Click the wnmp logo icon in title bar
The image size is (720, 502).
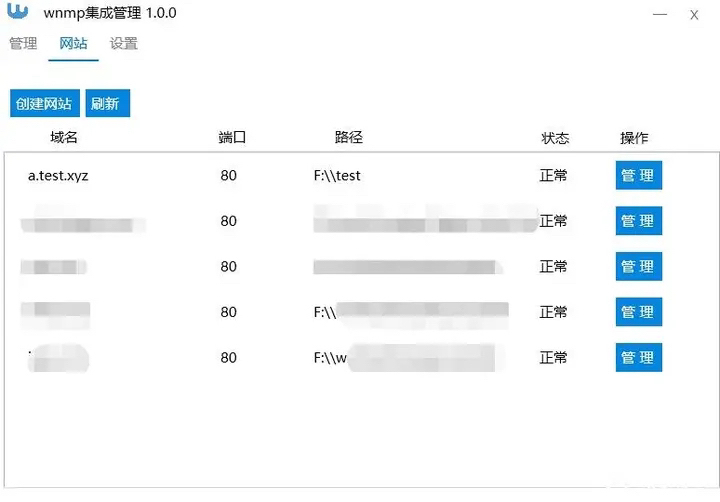click(18, 11)
